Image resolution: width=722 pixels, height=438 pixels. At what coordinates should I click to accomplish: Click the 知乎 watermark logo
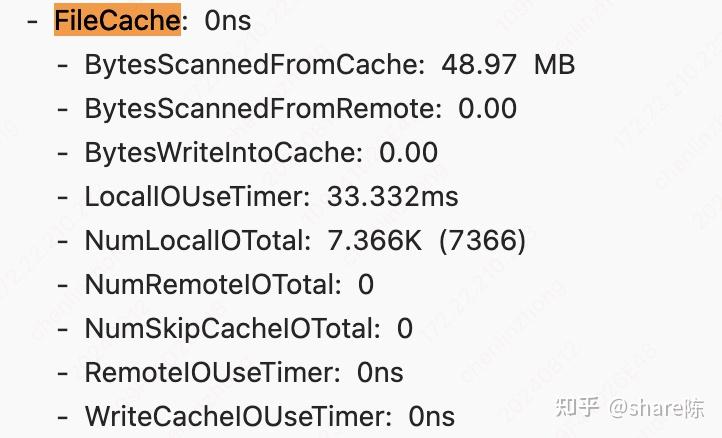click(578, 407)
